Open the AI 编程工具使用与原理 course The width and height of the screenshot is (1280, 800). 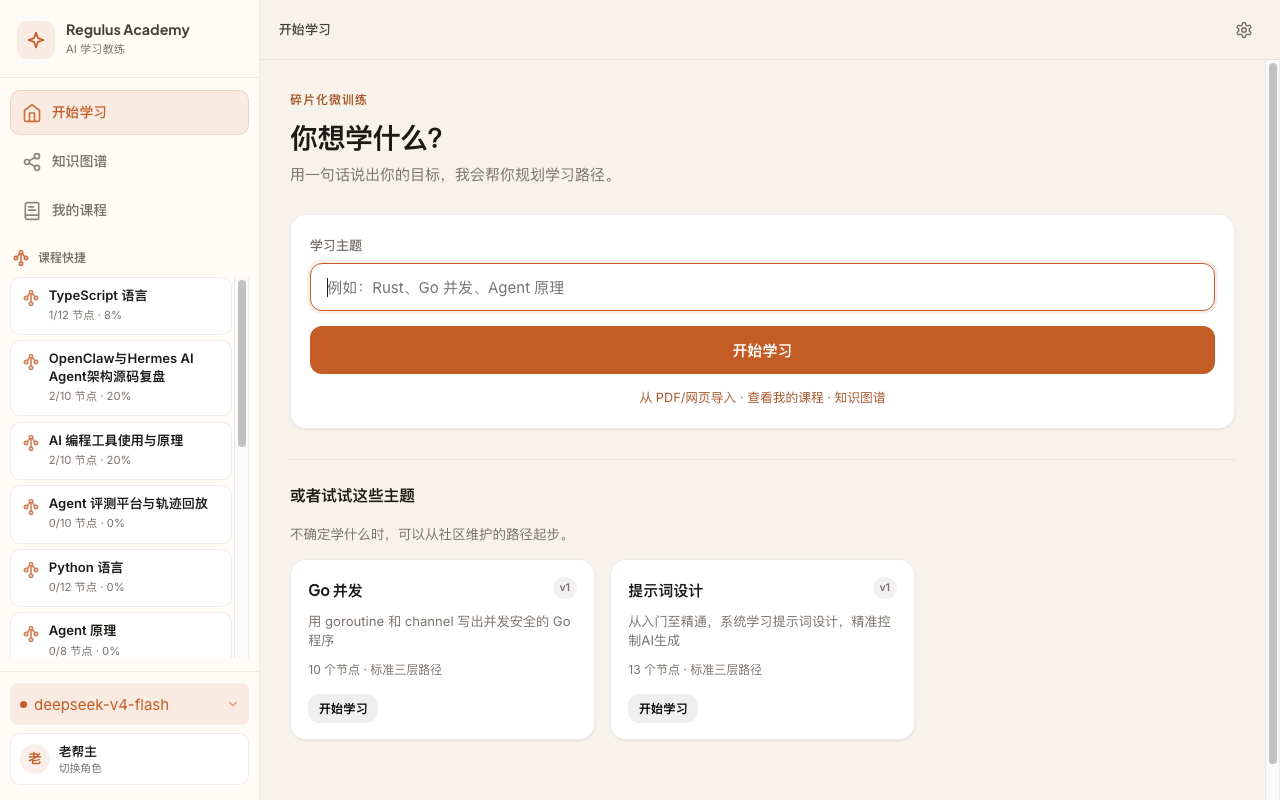121,450
